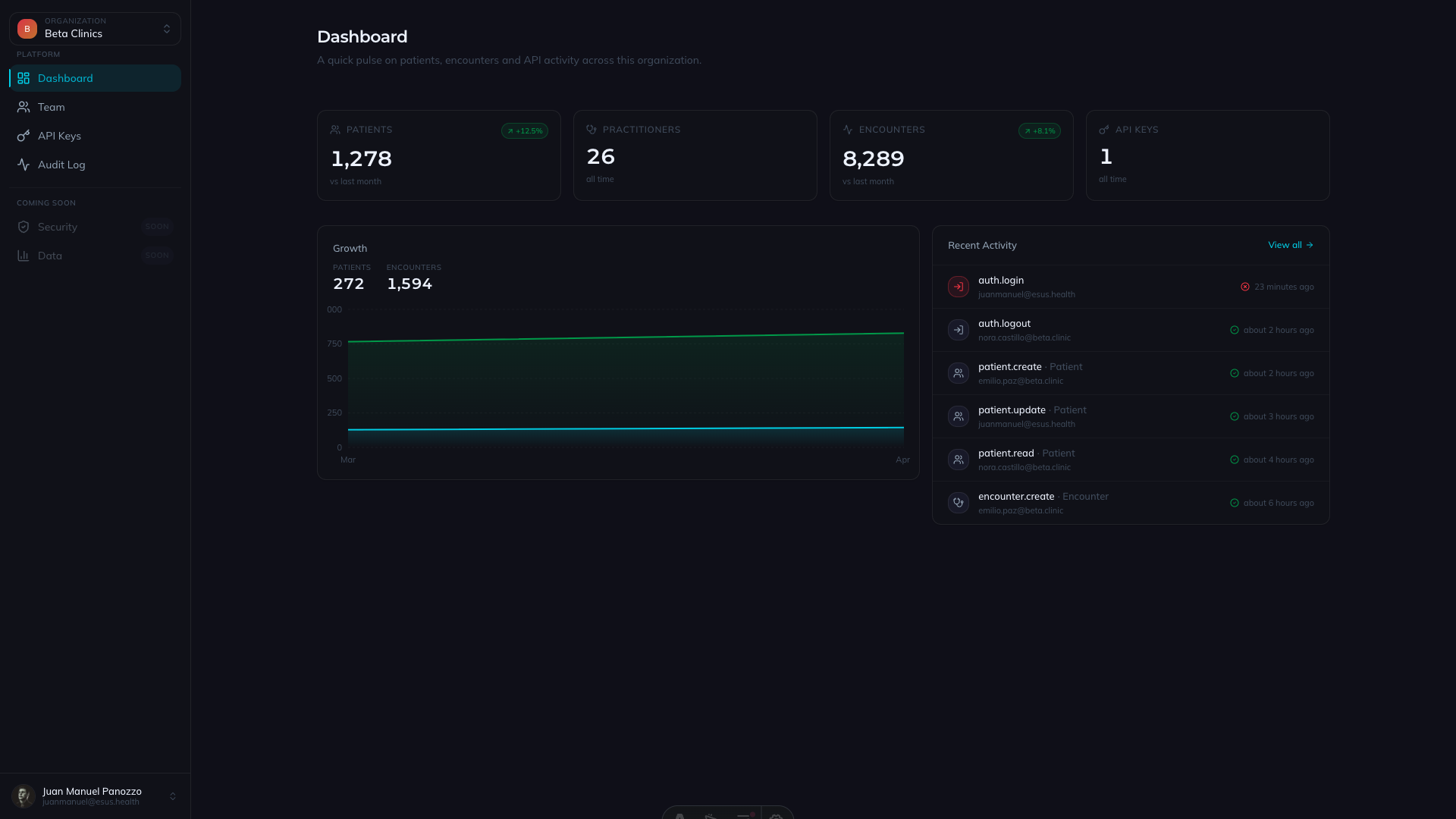Click the patient.update row's people icon

click(959, 416)
